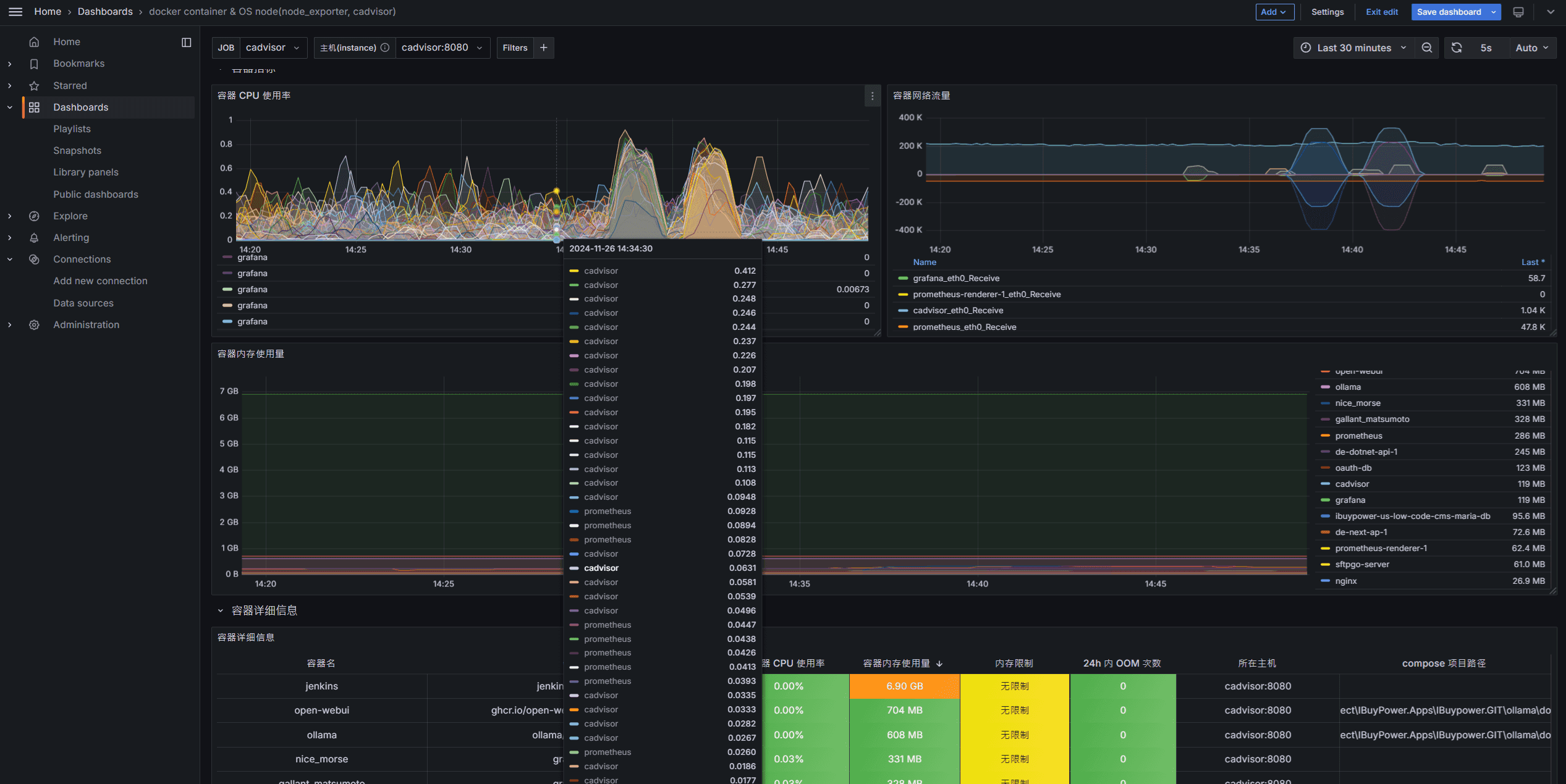The width and height of the screenshot is (1566, 784).
Task: Enable TV display mode via monitor icon
Action: point(1518,12)
